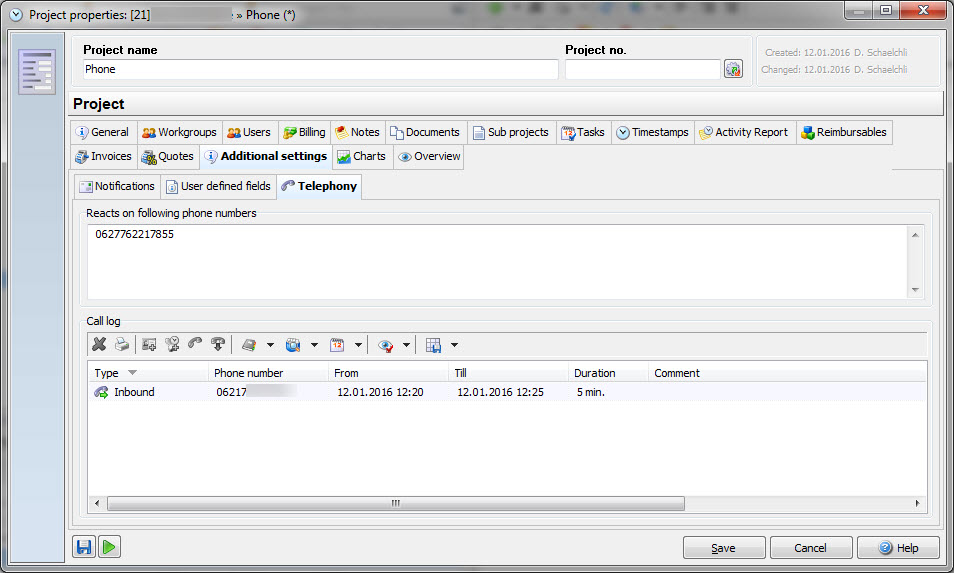This screenshot has width=954, height=573.
Task: Expand the dropdown arrow next to calendar icon
Action: point(357,346)
